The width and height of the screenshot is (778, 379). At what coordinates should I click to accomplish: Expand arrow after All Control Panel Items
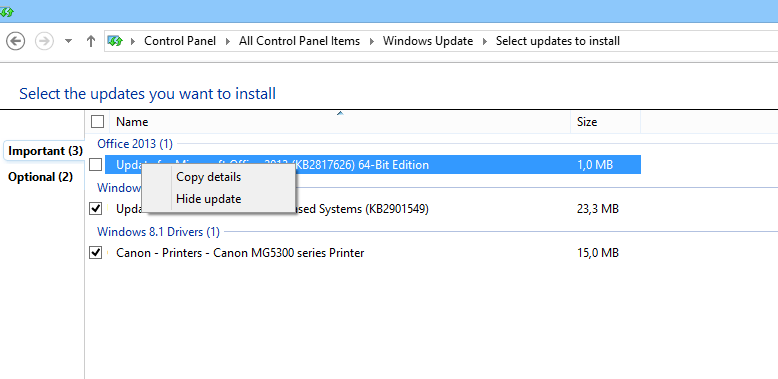372,41
